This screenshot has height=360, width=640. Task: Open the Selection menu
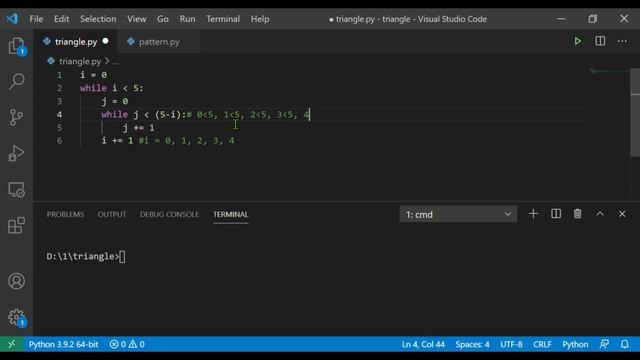pos(98,19)
